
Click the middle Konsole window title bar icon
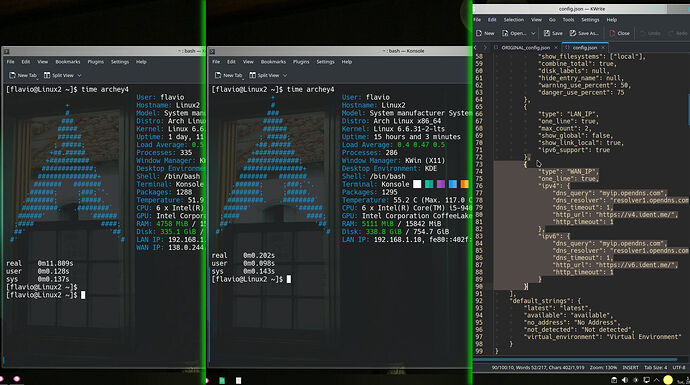click(212, 51)
